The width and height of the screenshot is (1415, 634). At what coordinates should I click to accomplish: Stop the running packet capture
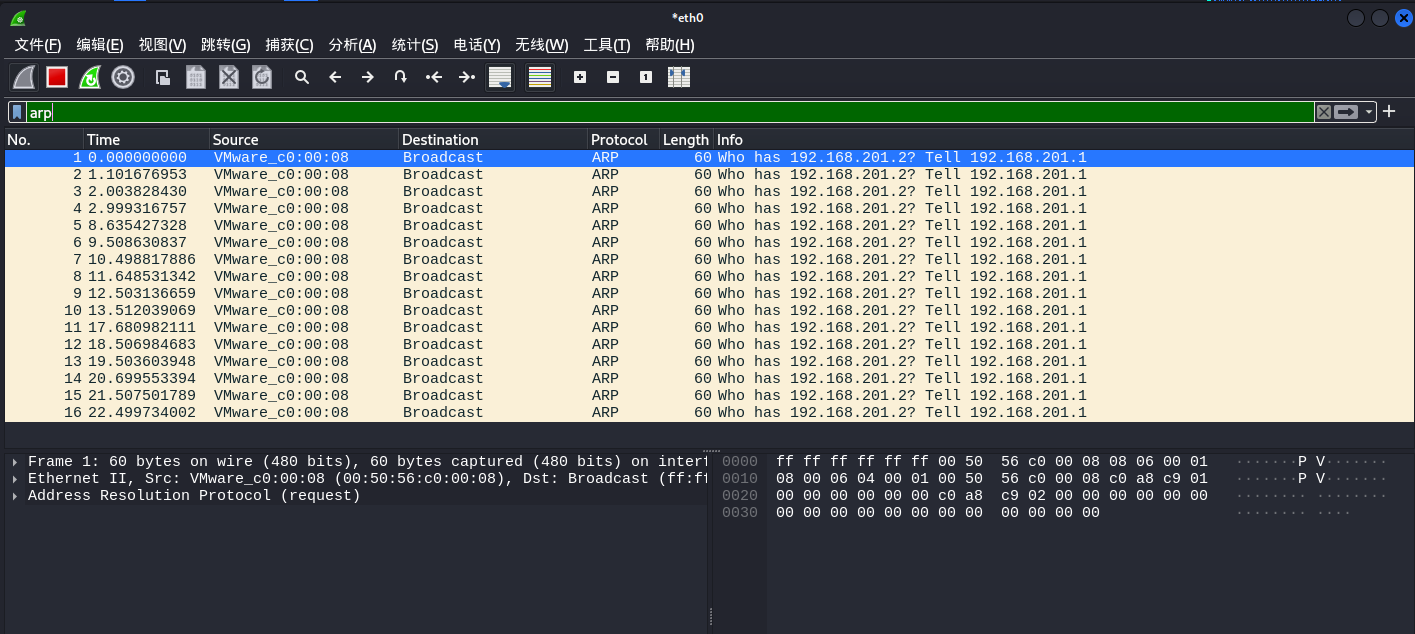[x=56, y=77]
